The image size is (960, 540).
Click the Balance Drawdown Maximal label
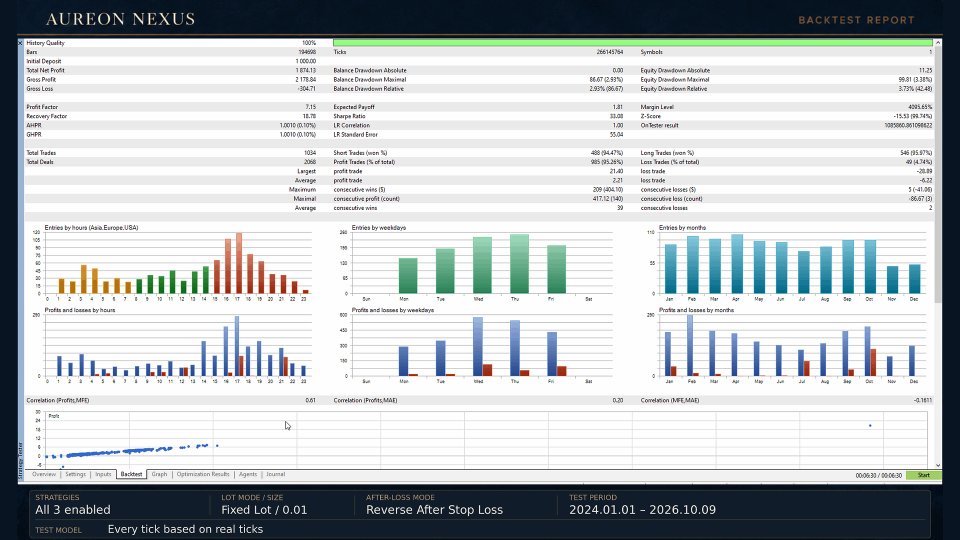370,80
